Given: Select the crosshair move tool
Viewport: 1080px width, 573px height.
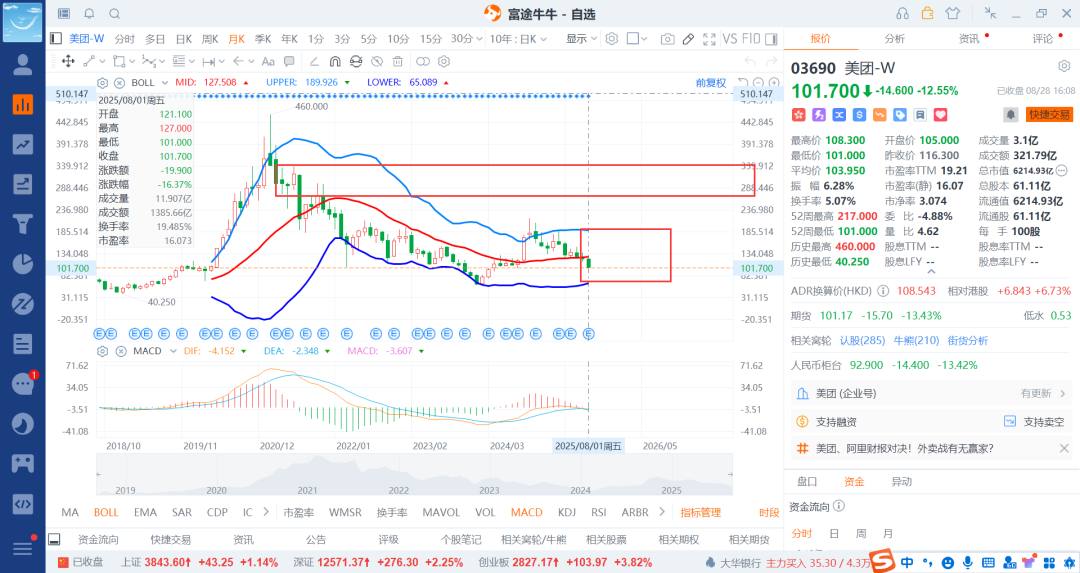Looking at the screenshot, I should (x=68, y=61).
